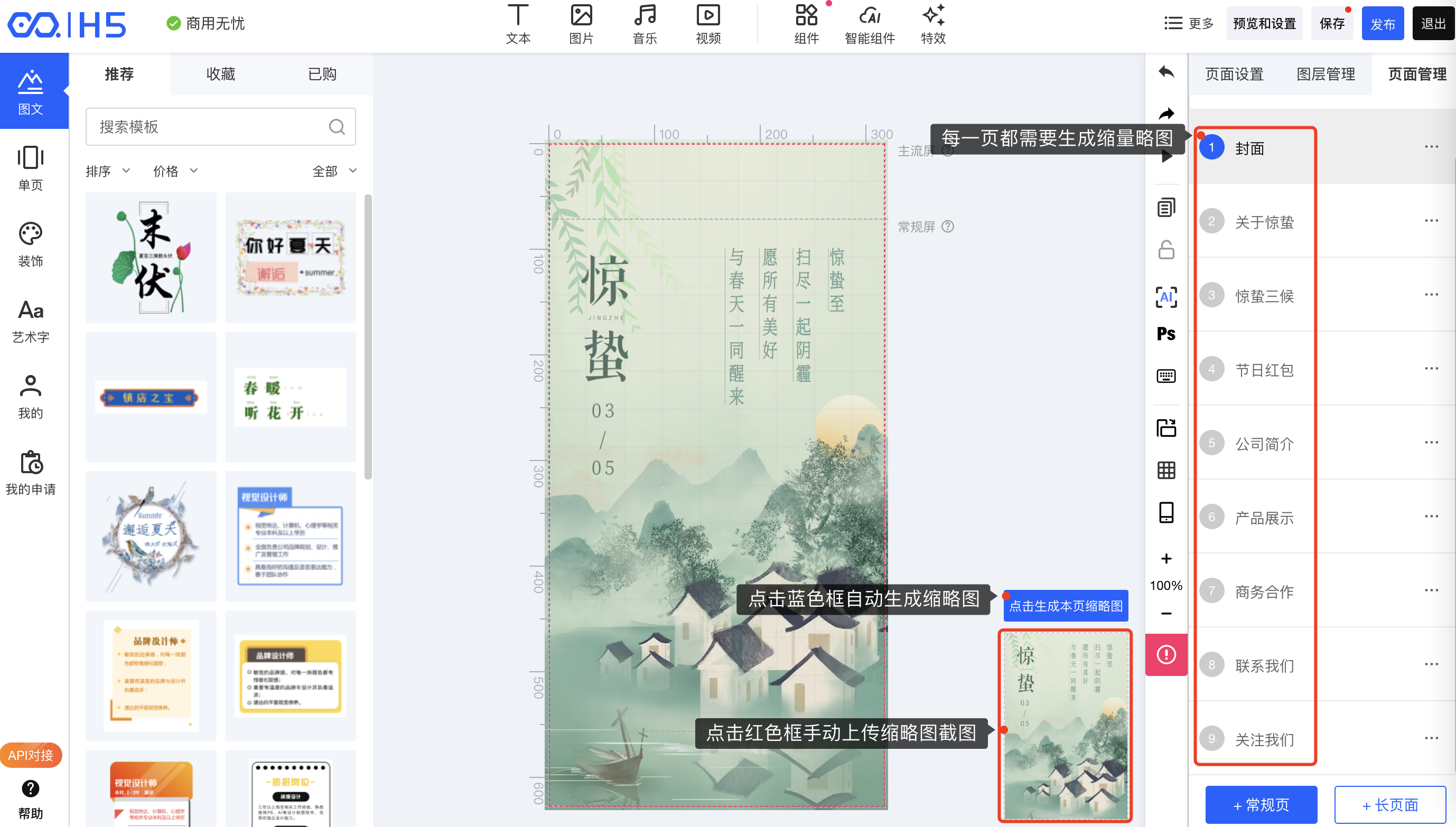1456x827 pixels.
Task: Click the 保存 save button
Action: [x=1332, y=23]
